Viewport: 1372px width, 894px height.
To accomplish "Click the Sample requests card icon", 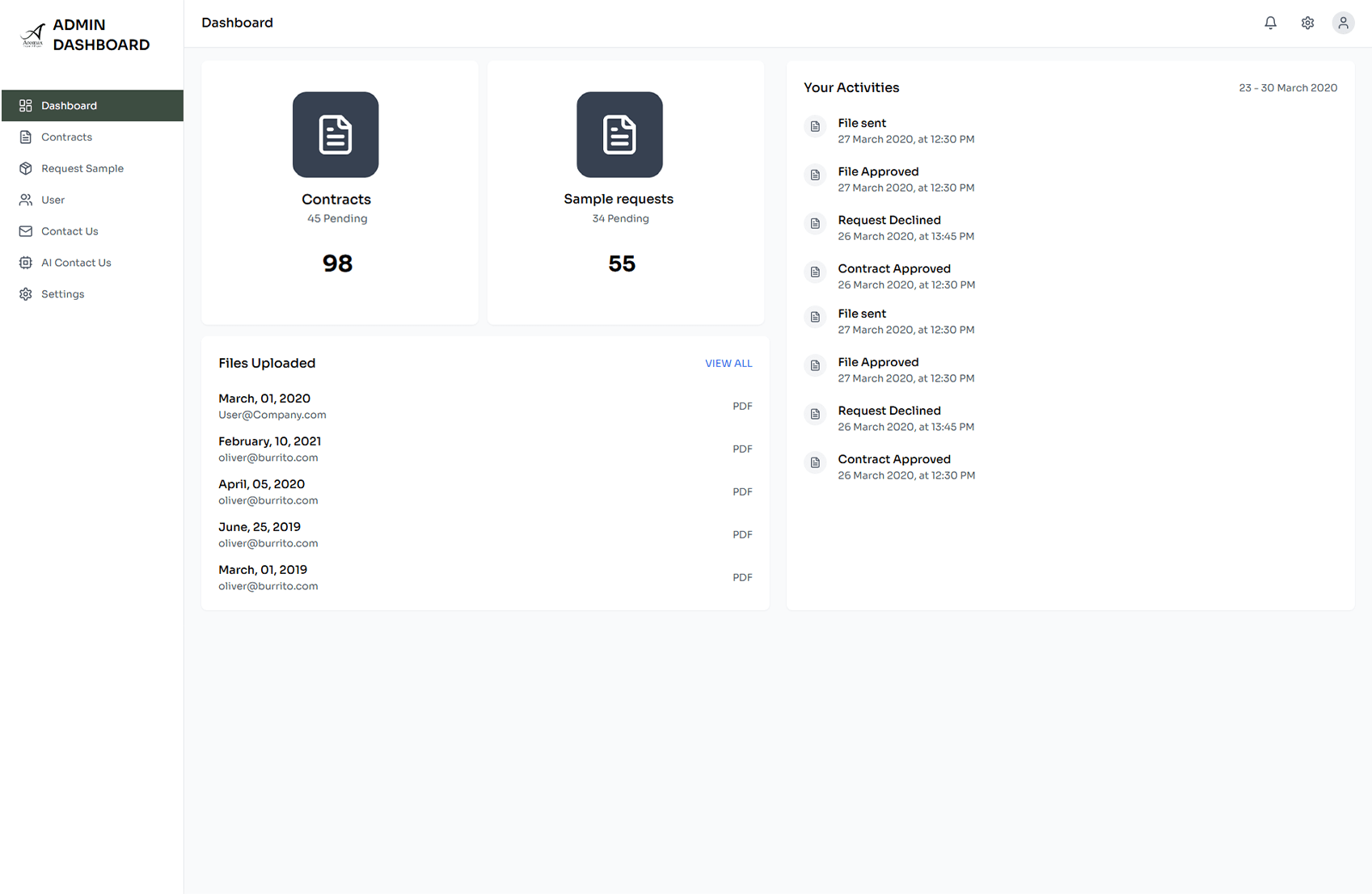I will pyautogui.click(x=619, y=135).
